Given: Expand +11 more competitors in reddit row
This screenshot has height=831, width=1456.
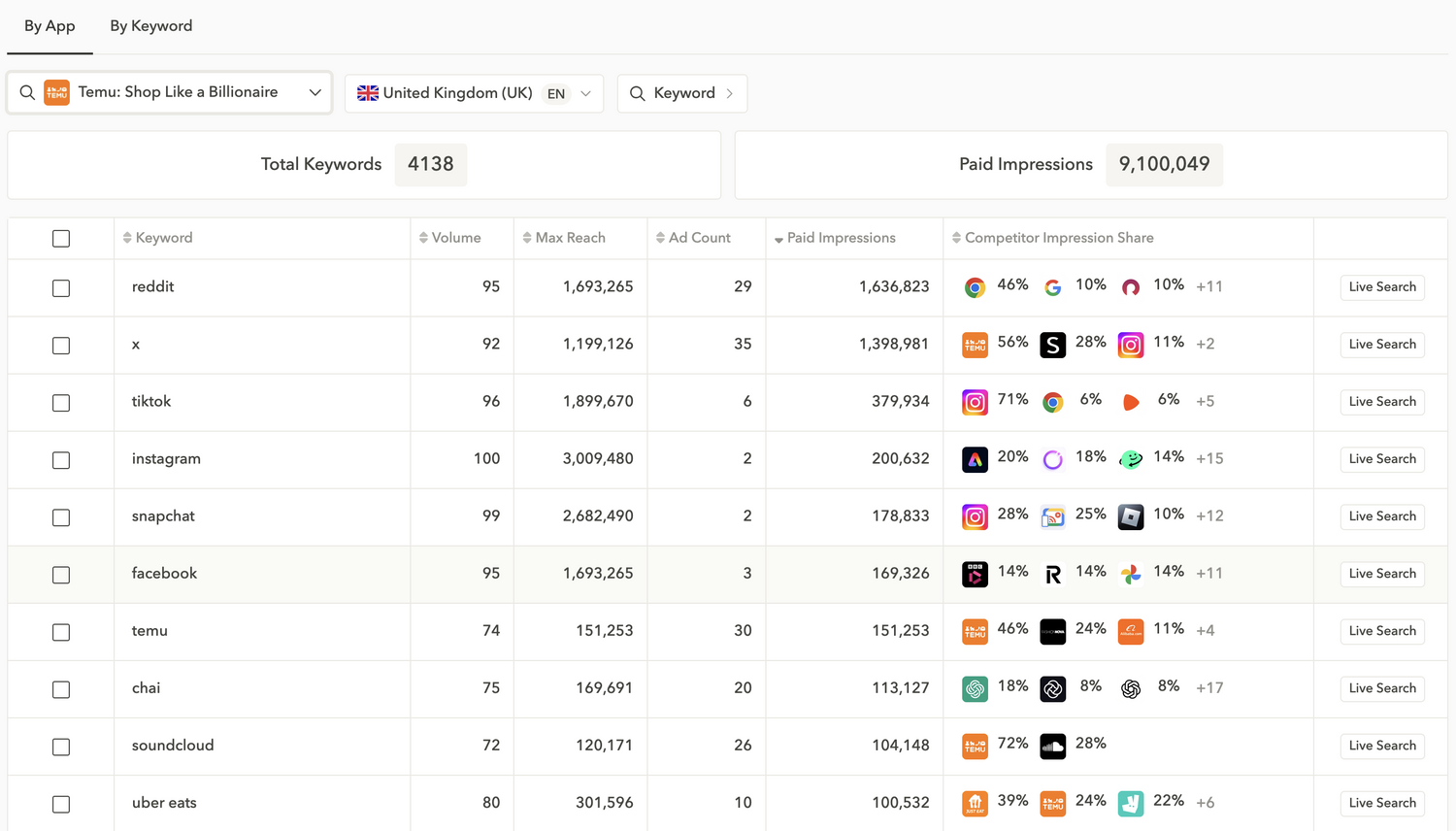Looking at the screenshot, I should coord(1209,286).
